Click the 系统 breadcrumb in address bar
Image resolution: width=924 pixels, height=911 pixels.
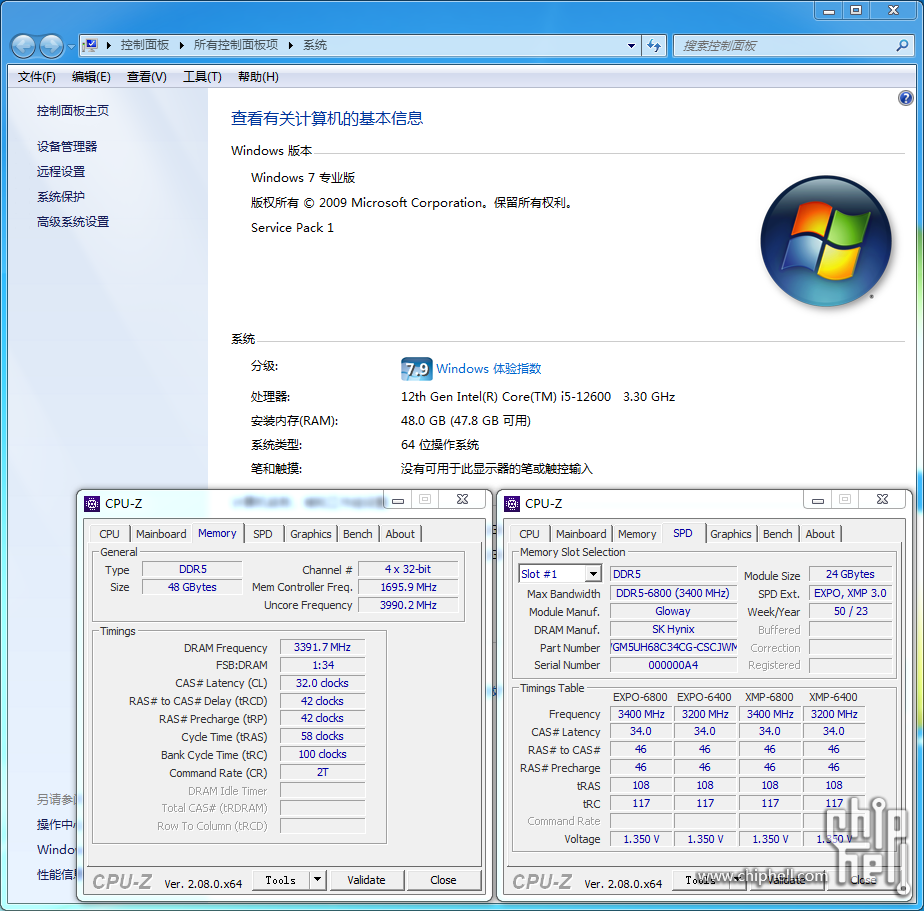(x=315, y=45)
